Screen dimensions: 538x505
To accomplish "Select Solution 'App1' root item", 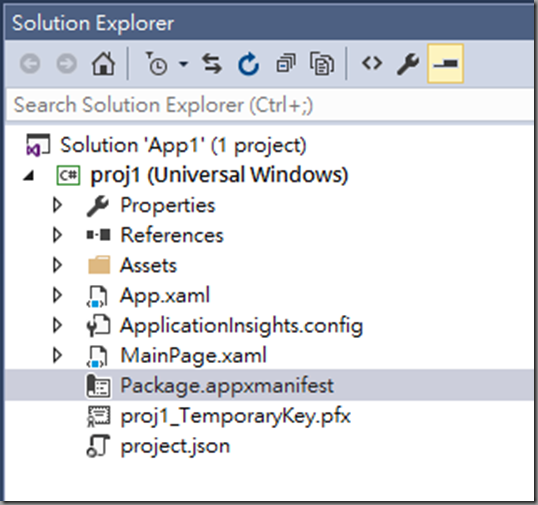I will (x=183, y=145).
